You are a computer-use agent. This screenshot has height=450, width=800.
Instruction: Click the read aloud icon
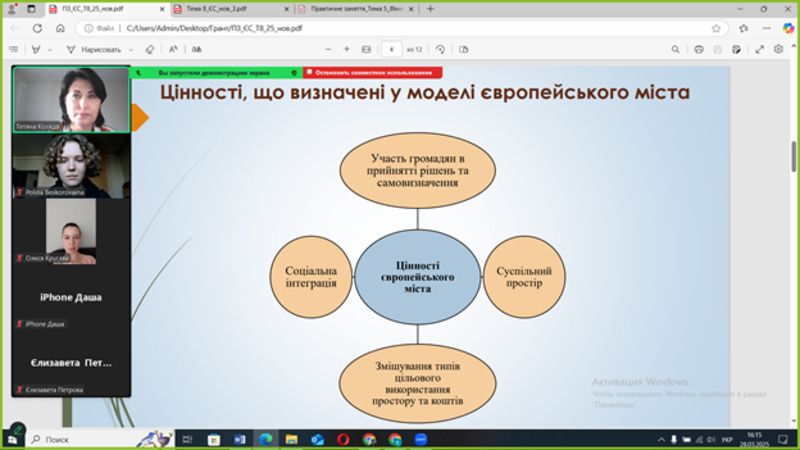(173, 49)
